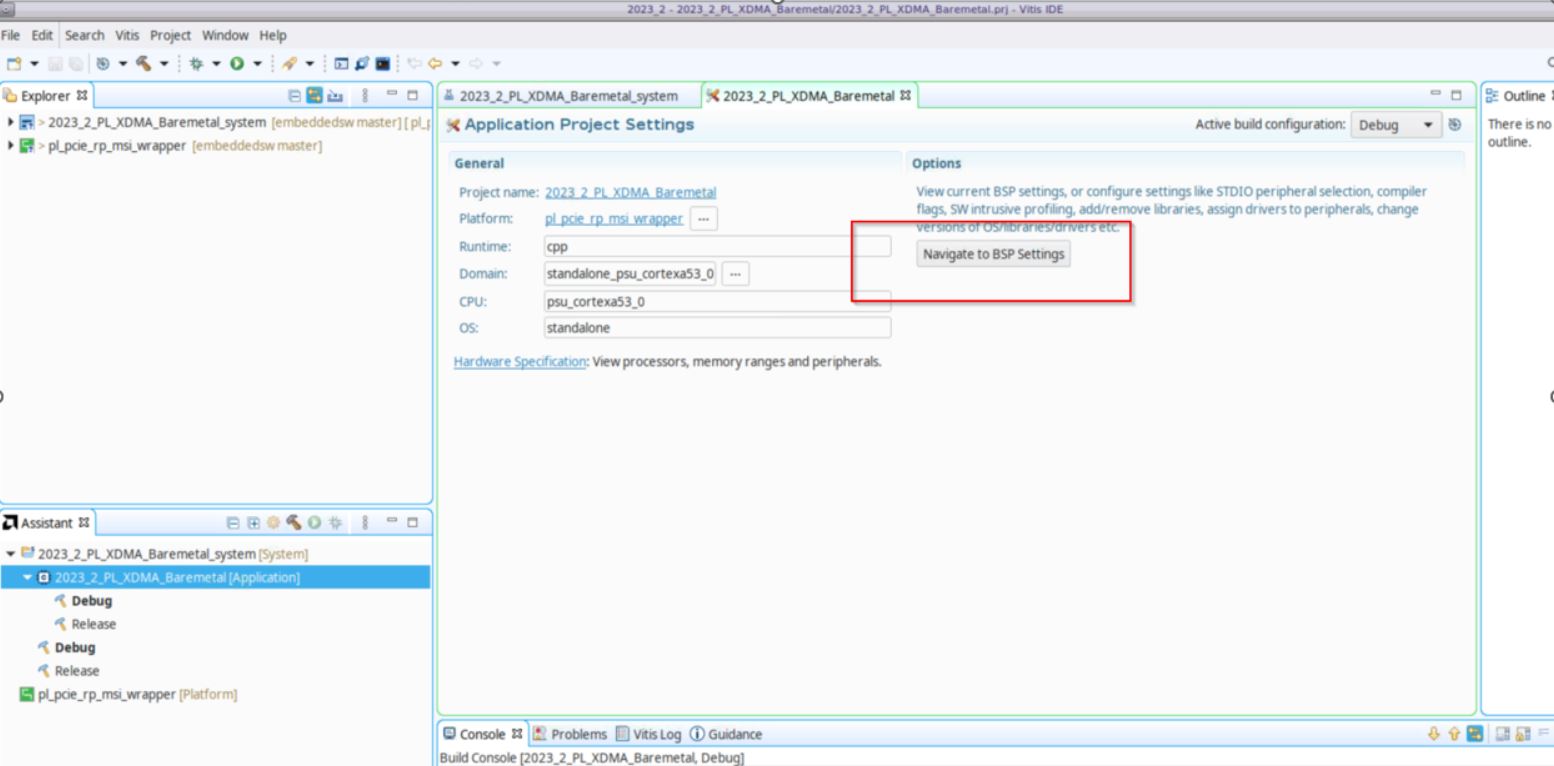Open the Hardware Specification link
The width and height of the screenshot is (1554, 766).
[519, 362]
